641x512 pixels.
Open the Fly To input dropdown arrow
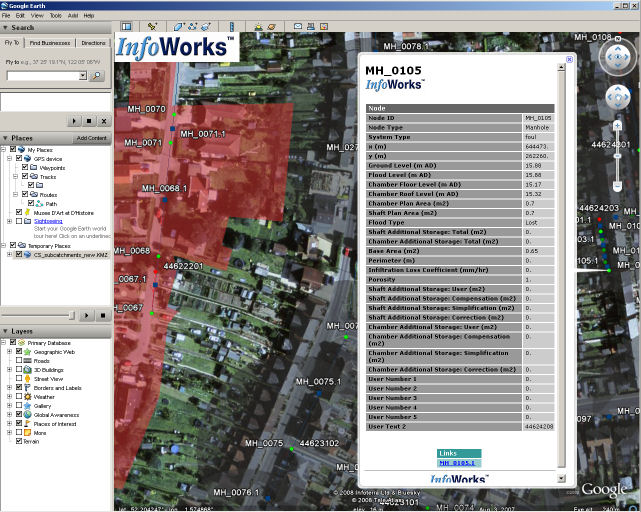click(x=83, y=76)
